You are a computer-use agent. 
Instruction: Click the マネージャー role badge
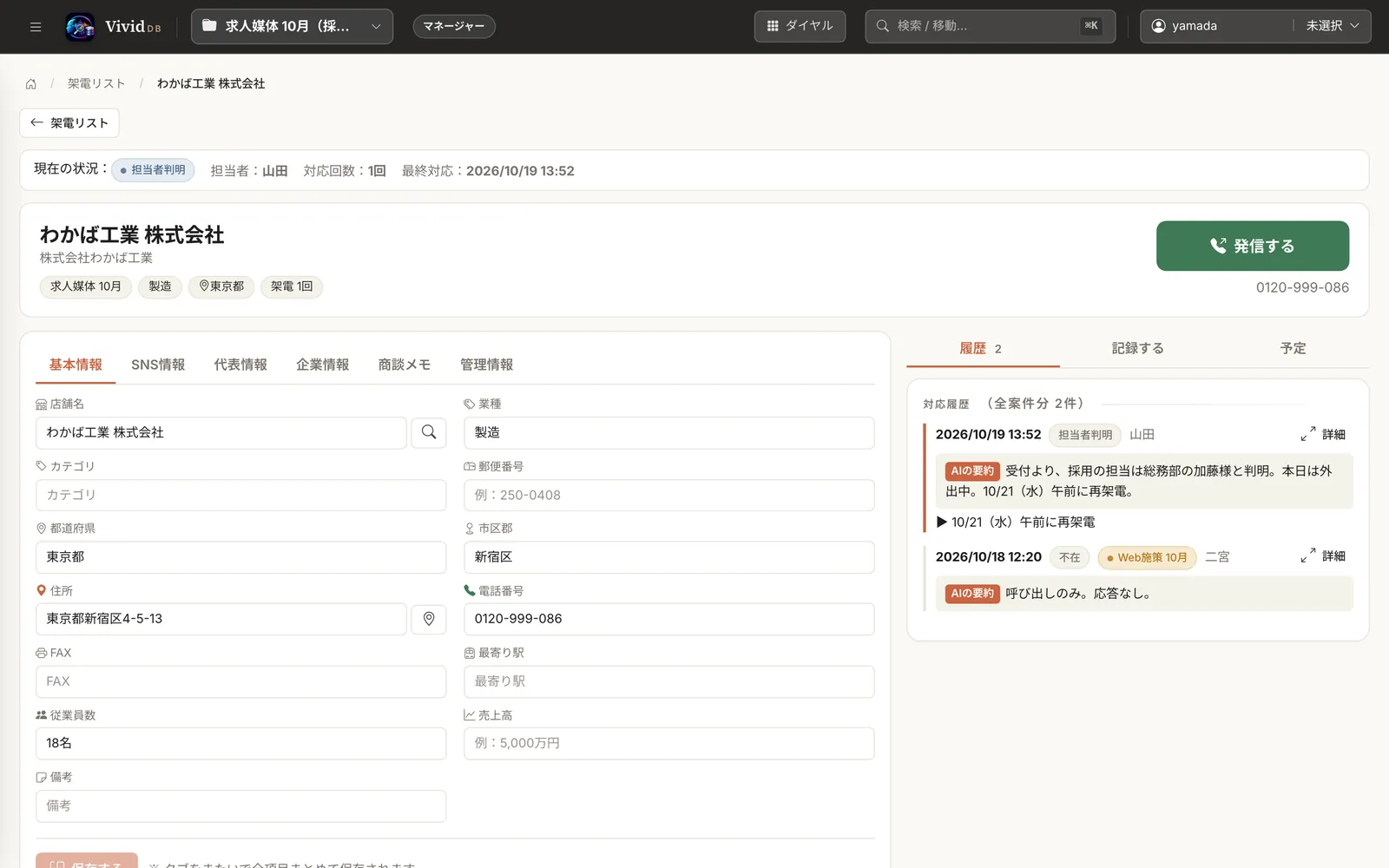pos(454,26)
